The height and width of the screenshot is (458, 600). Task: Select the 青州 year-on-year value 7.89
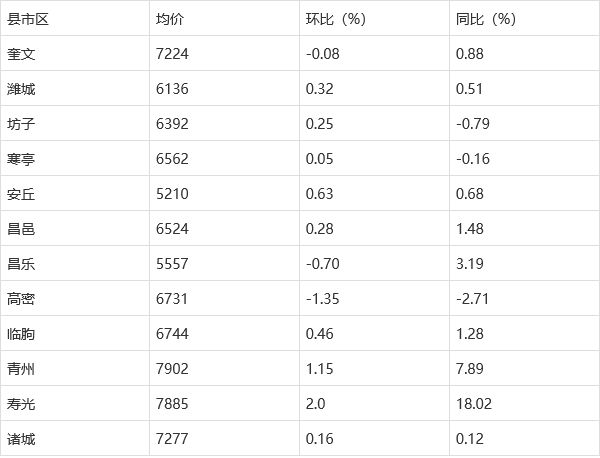click(x=468, y=369)
